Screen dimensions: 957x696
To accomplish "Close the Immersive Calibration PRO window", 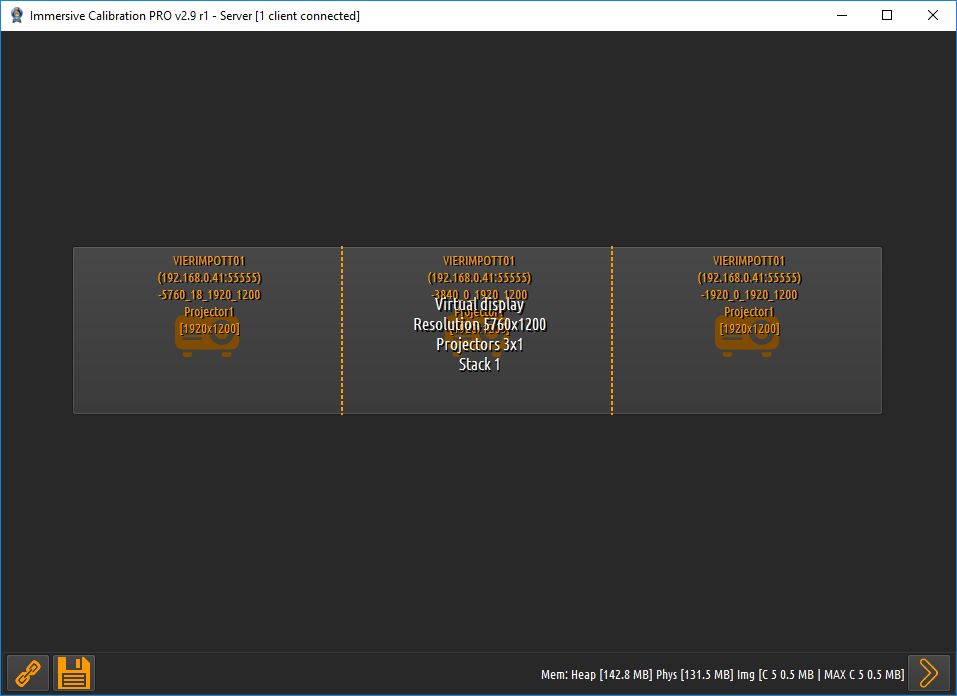I will pyautogui.click(x=933, y=15).
